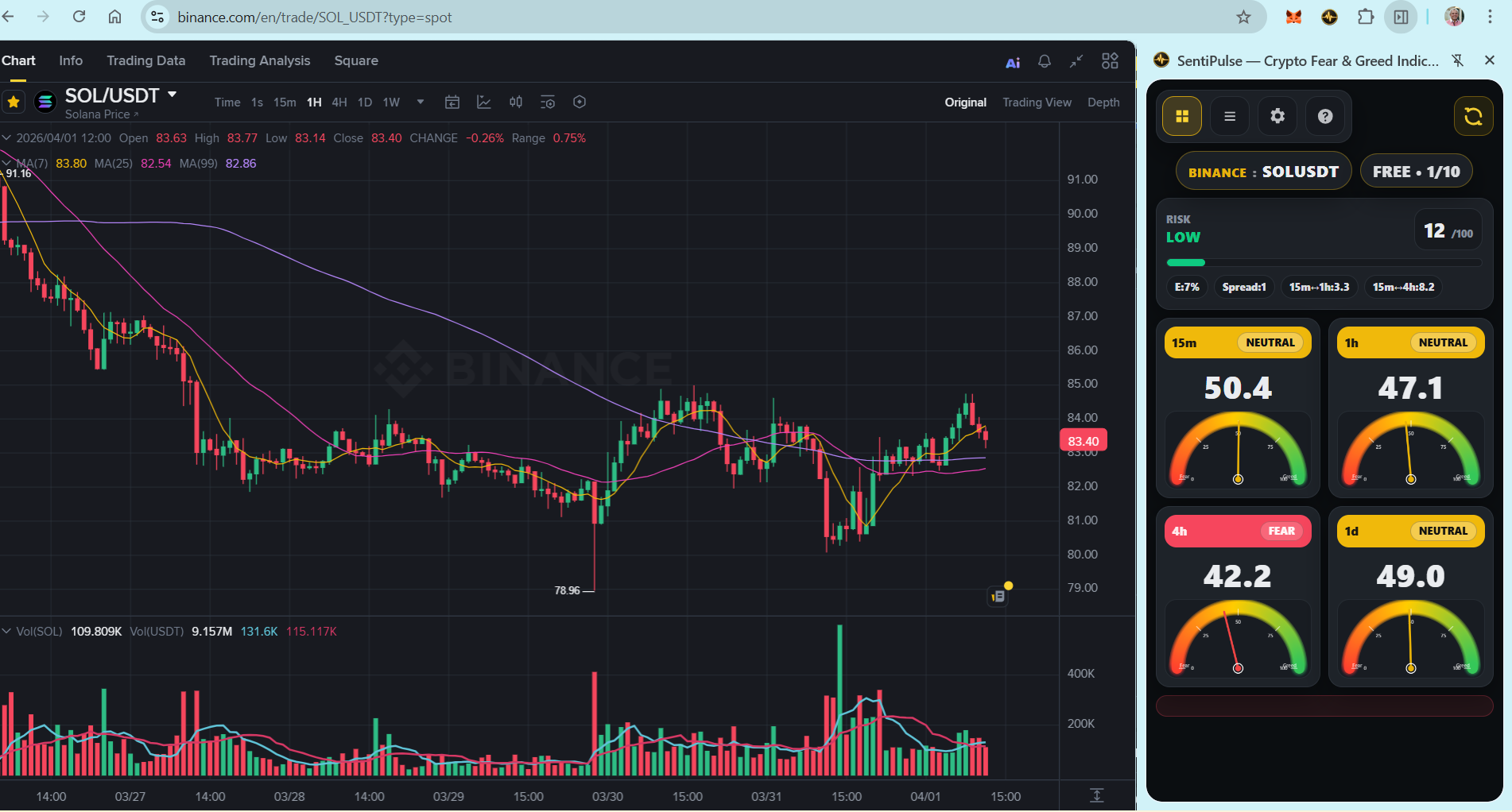The image size is (1512, 812).
Task: Switch to the Trading Data tab
Action: 145,60
